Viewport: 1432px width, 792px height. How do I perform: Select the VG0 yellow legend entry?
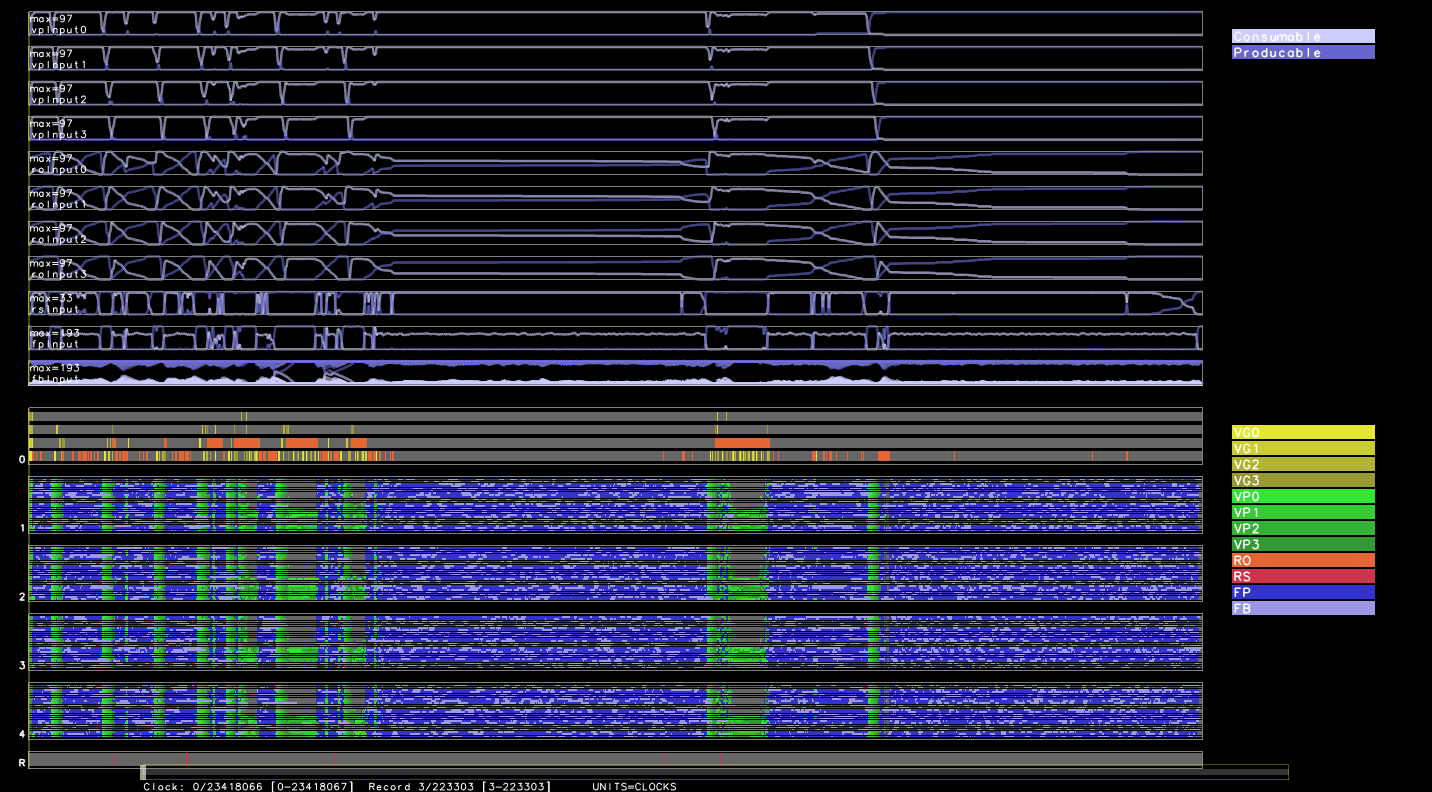tap(1302, 432)
